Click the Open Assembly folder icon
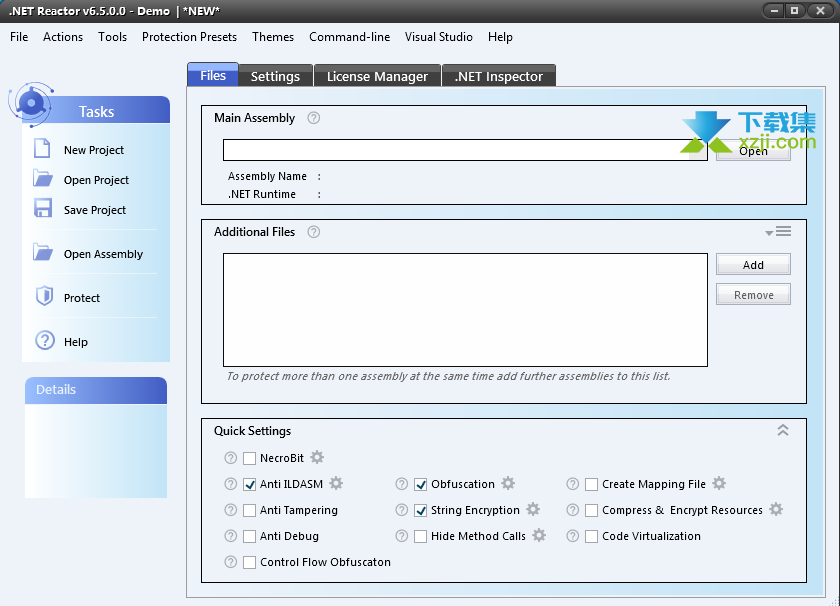 pyautogui.click(x=42, y=253)
